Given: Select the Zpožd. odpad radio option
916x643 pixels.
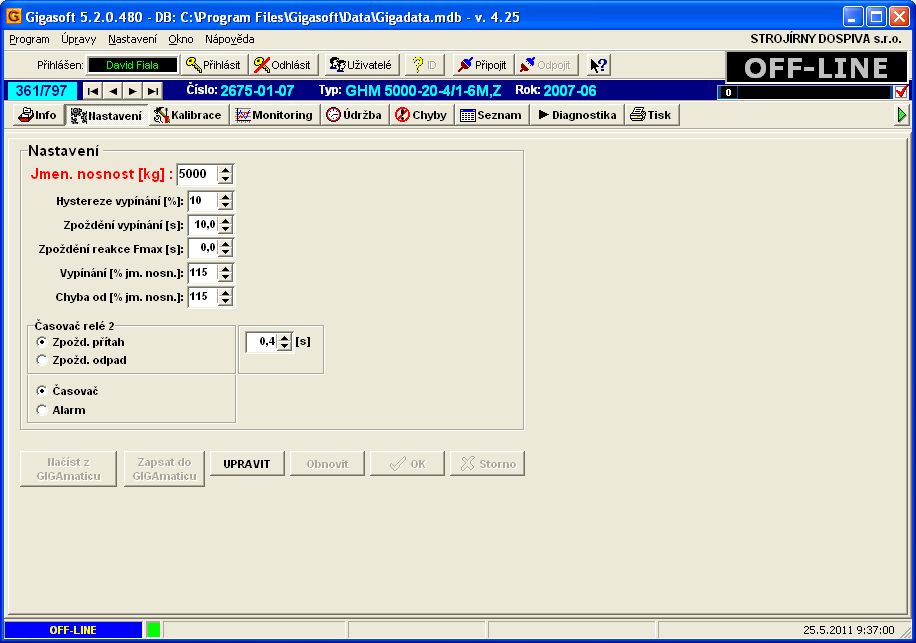Looking at the screenshot, I should 42,360.
